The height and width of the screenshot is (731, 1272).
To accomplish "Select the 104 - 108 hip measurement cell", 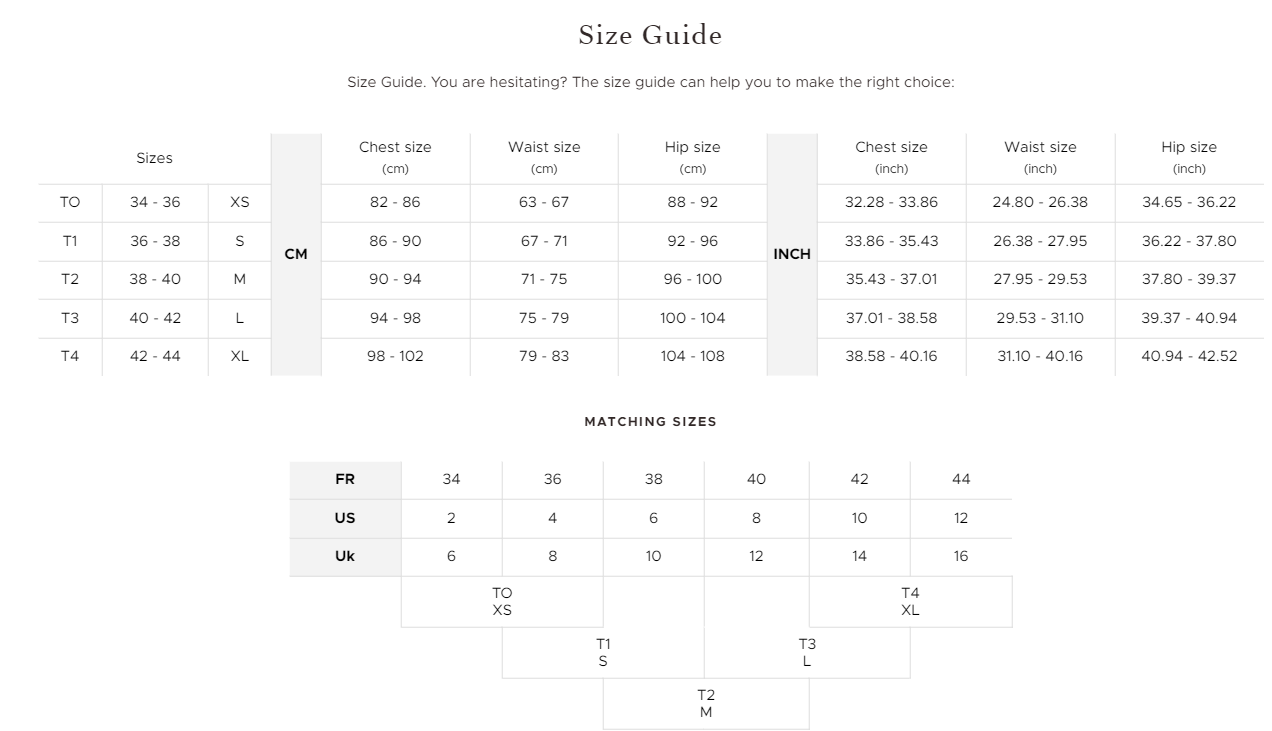I will pos(692,356).
